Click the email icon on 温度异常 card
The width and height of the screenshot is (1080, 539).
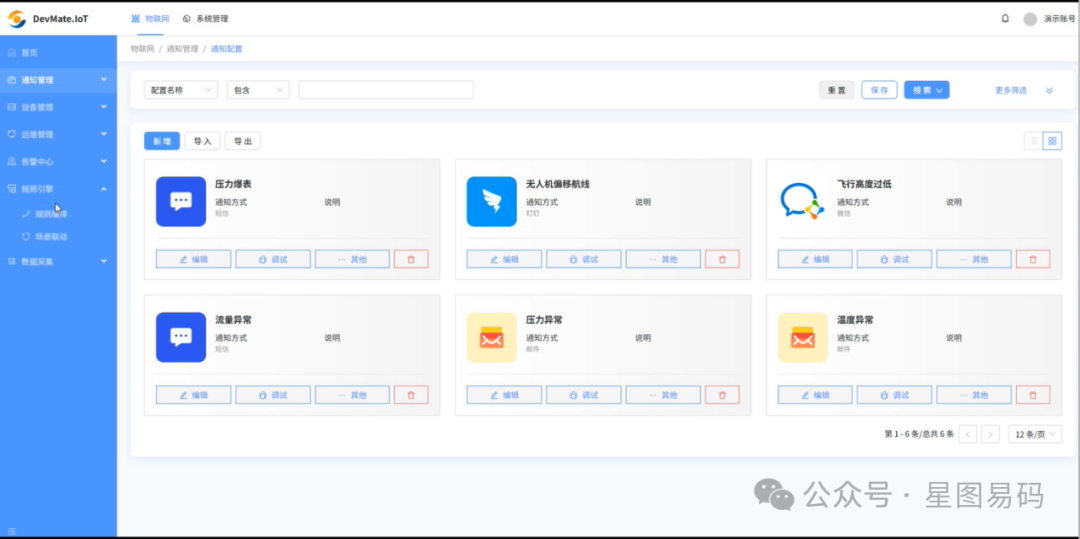coord(802,337)
